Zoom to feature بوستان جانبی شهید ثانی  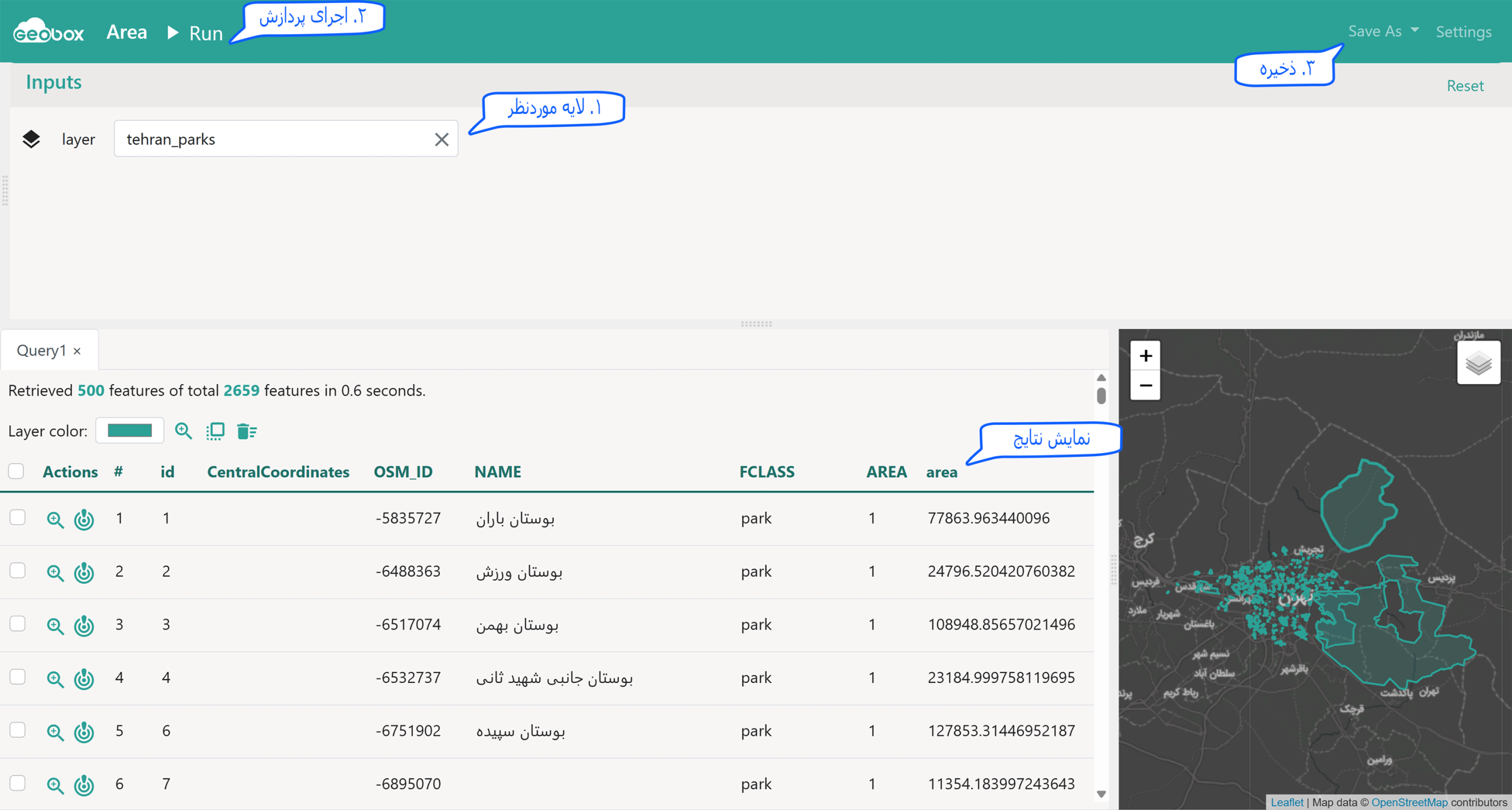[55, 679]
